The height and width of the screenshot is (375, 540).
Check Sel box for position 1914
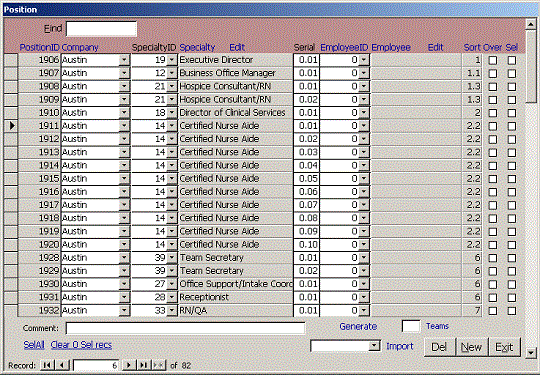(x=512, y=166)
